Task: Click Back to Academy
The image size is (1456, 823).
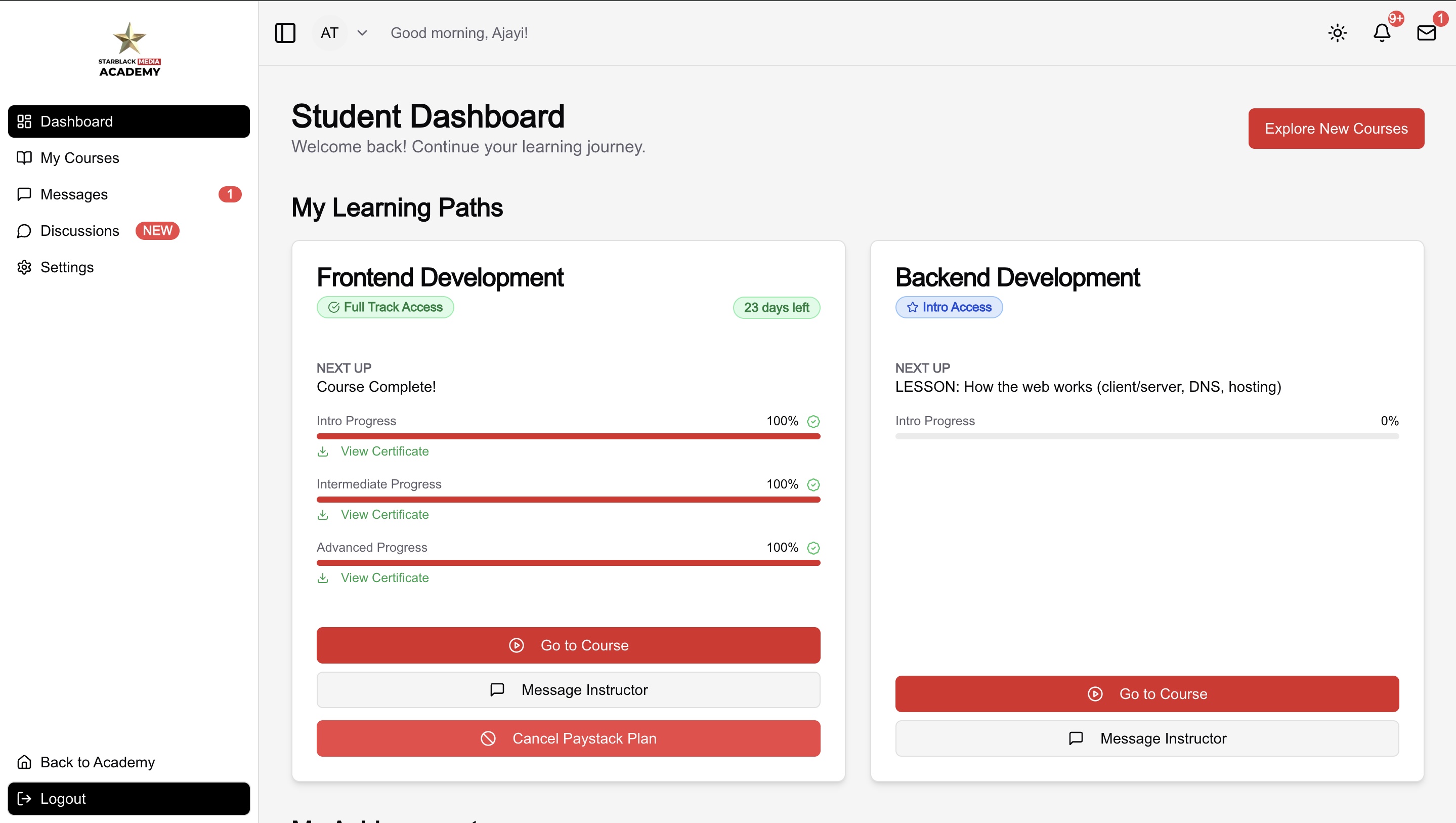Action: click(97, 762)
